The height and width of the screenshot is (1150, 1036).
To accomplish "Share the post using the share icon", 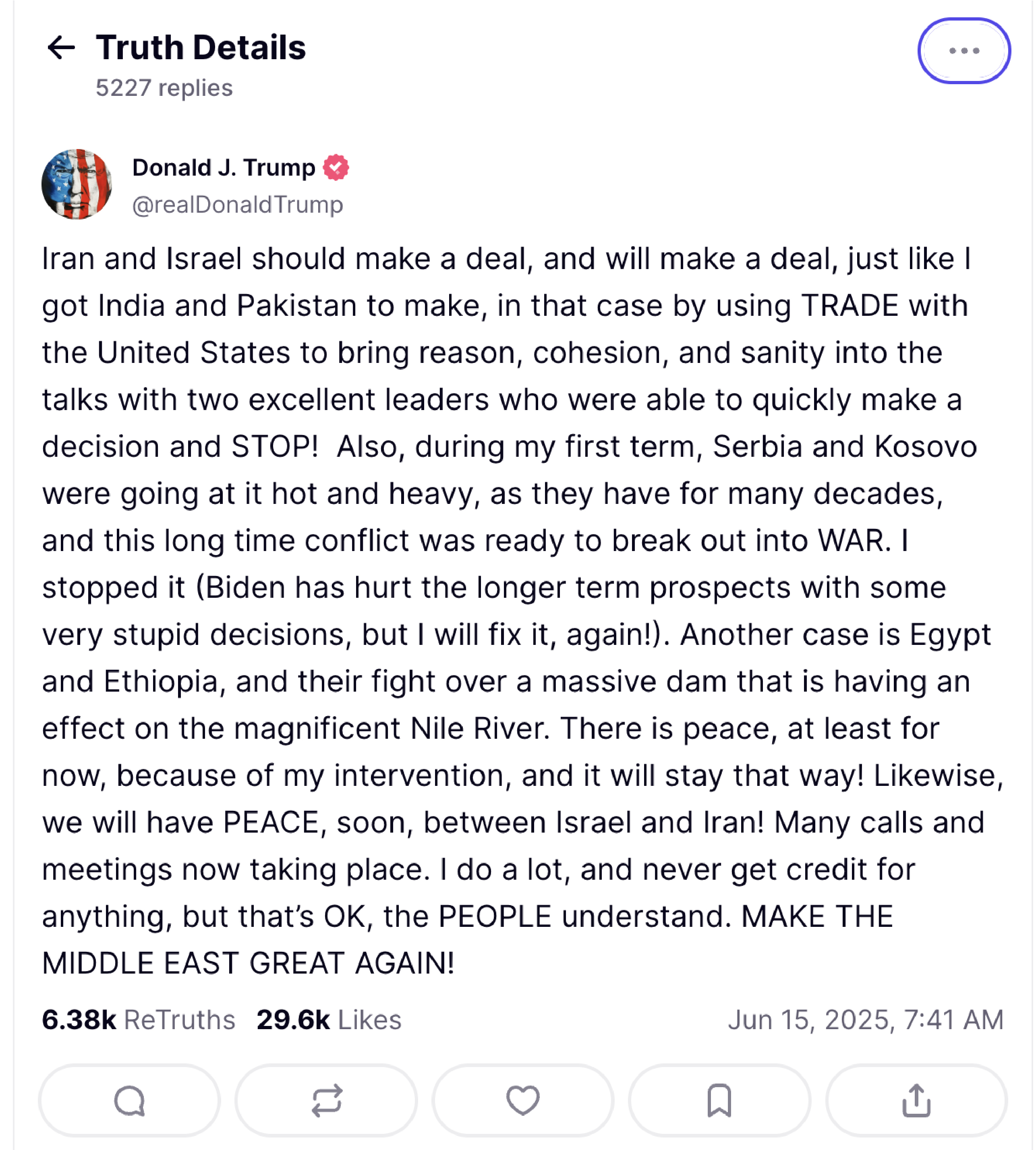I will (916, 1100).
